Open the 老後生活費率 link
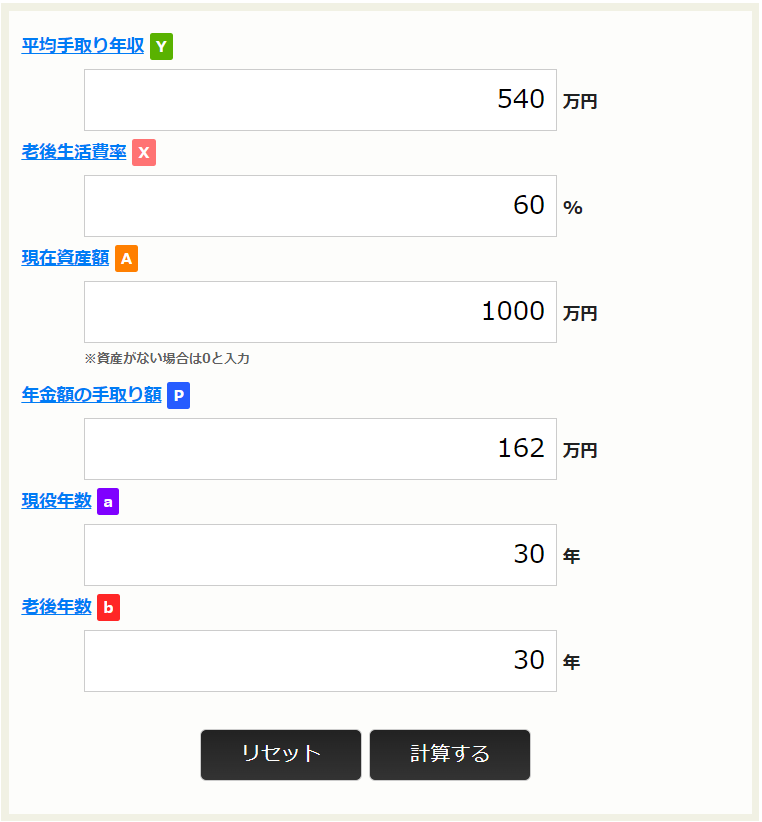This screenshot has width=762, height=822. tap(74, 152)
